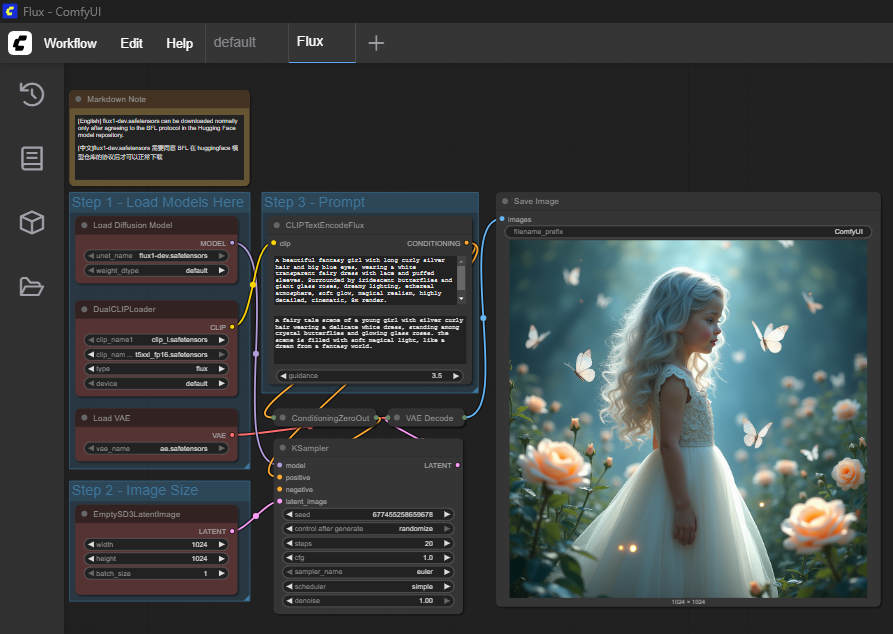The image size is (893, 634).
Task: Switch to the default workflow tab
Action: [x=235, y=43]
